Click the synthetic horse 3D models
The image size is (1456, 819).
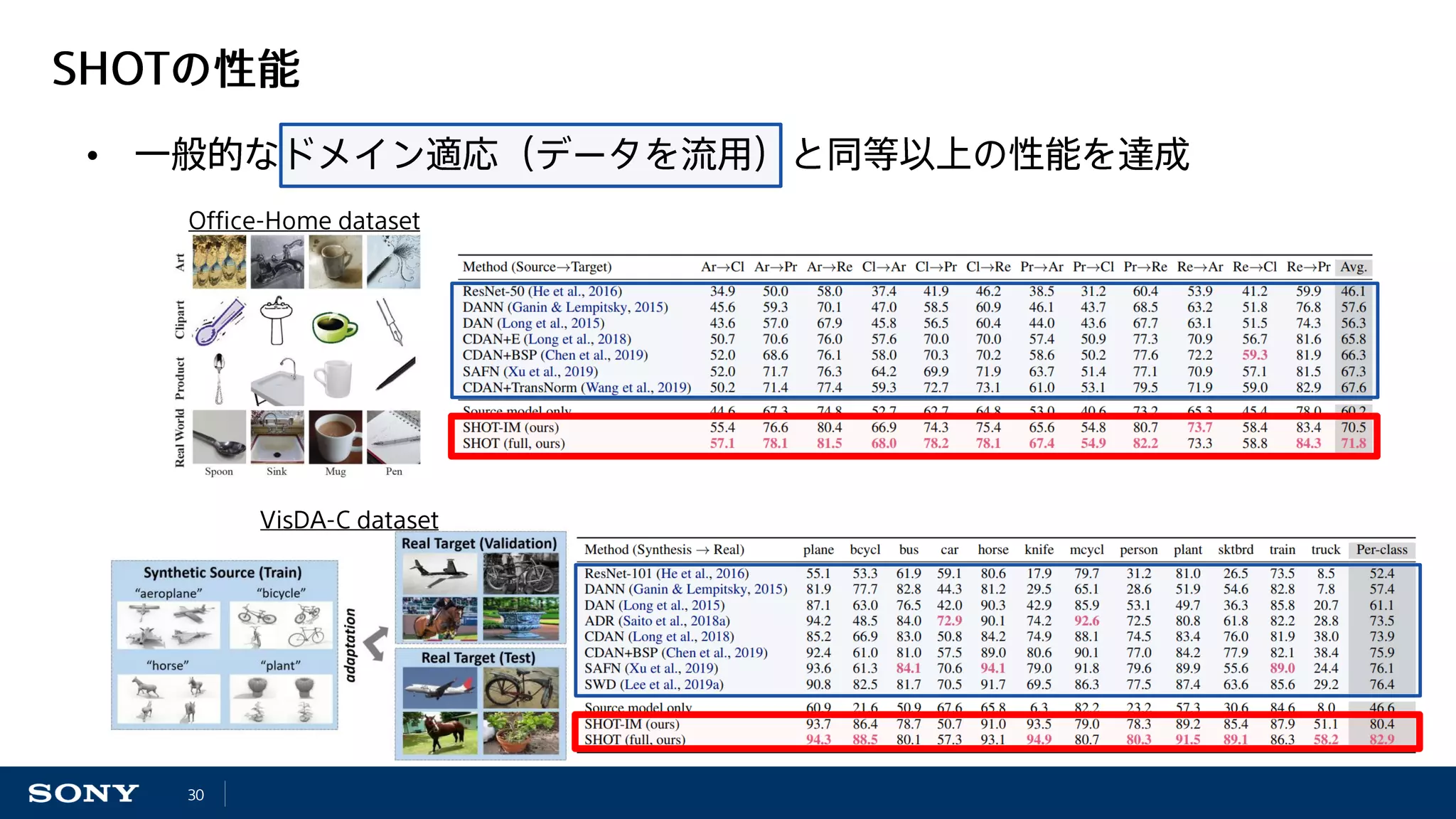coord(168,698)
